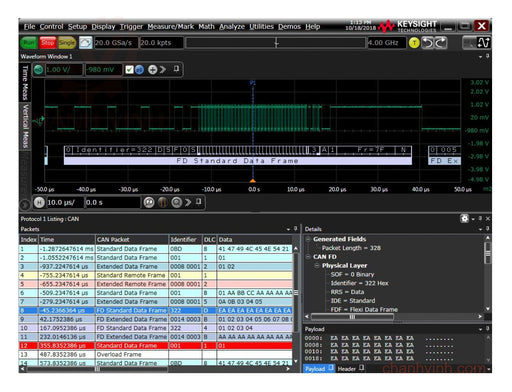Open the Vertical Meas side tab
This screenshot has height=392, width=512.
pyautogui.click(x=25, y=126)
